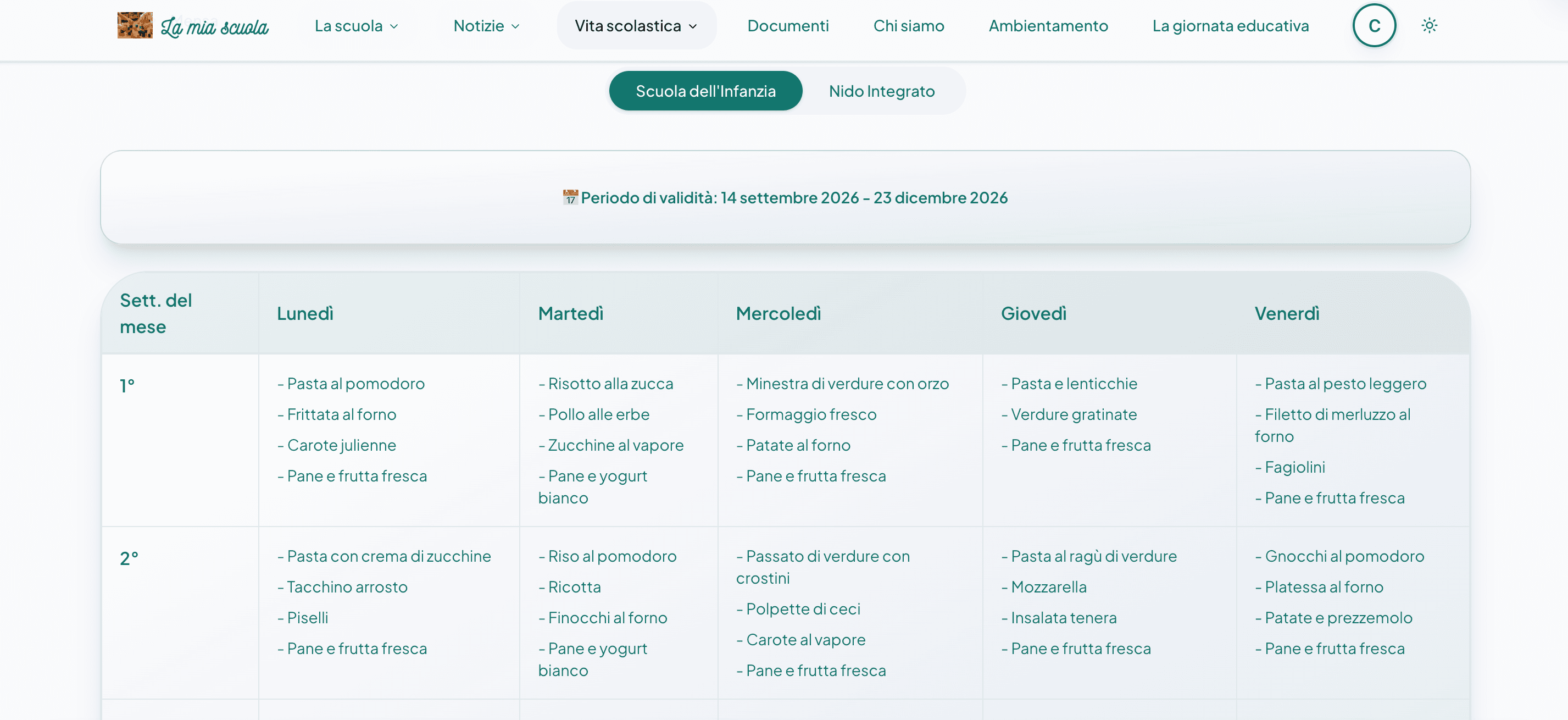Select Patate e prezzemolo text

point(1333,617)
